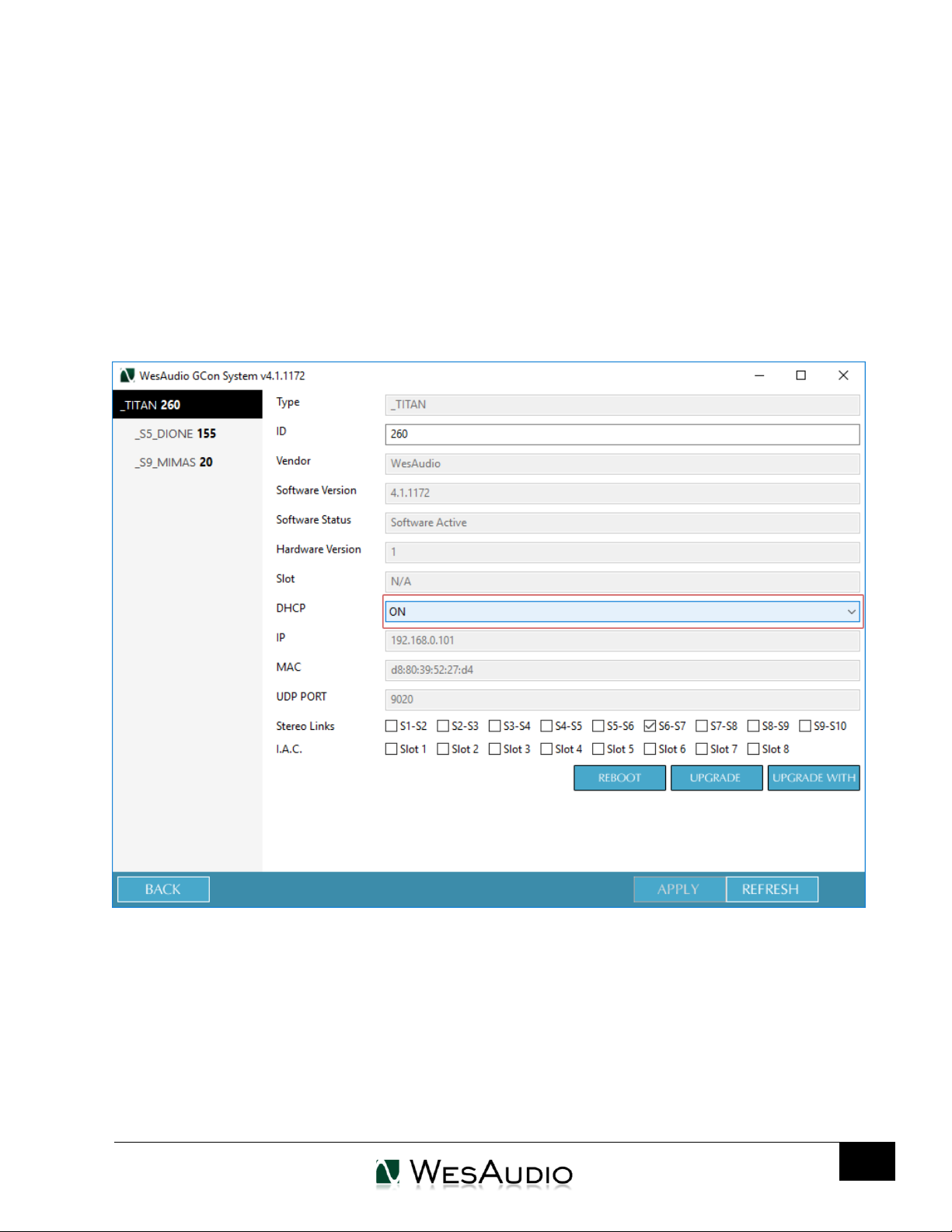952x1232 pixels.
Task: Go back with the BACK button
Action: (163, 889)
